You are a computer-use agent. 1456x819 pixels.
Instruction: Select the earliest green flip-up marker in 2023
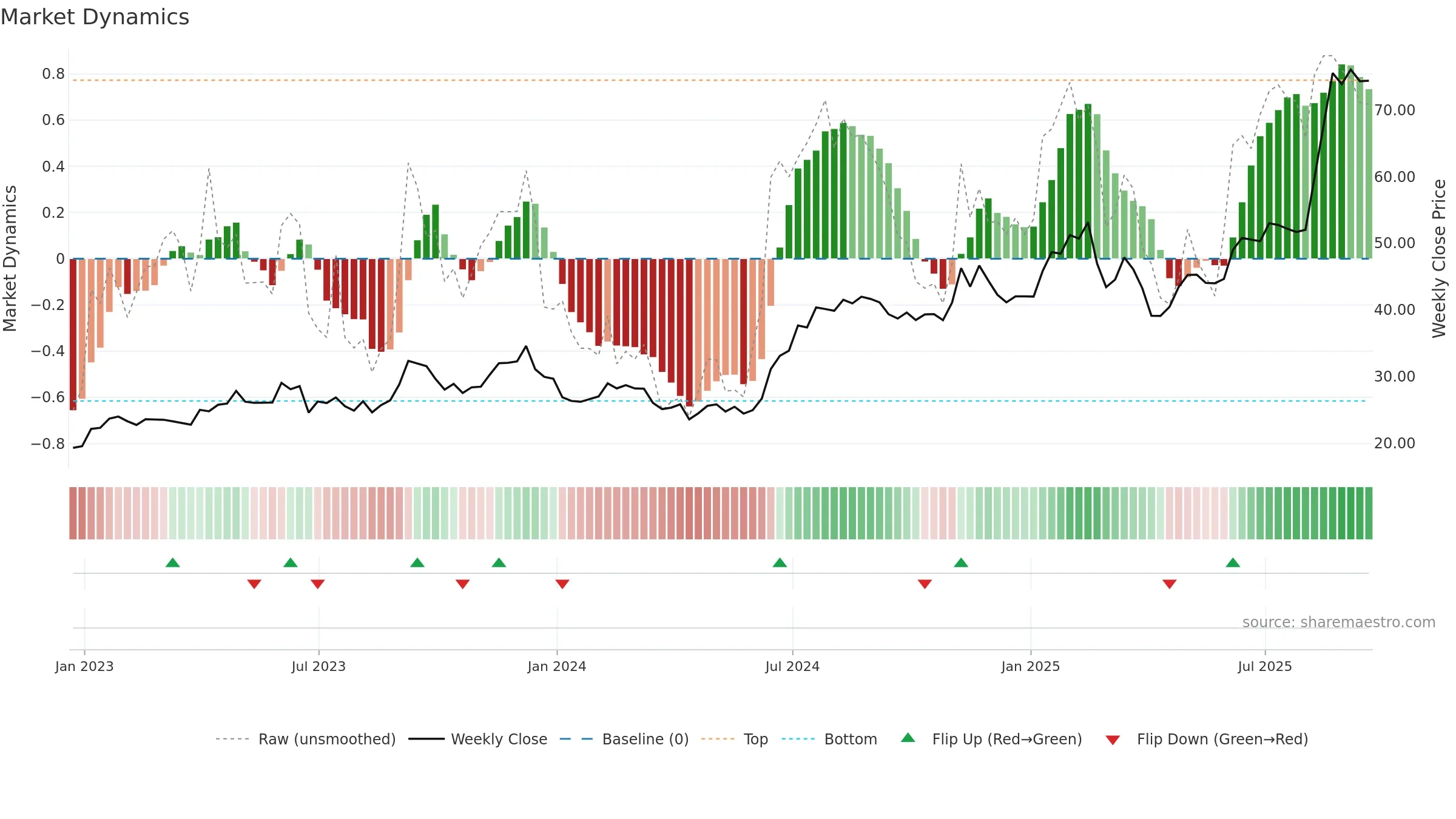[173, 562]
